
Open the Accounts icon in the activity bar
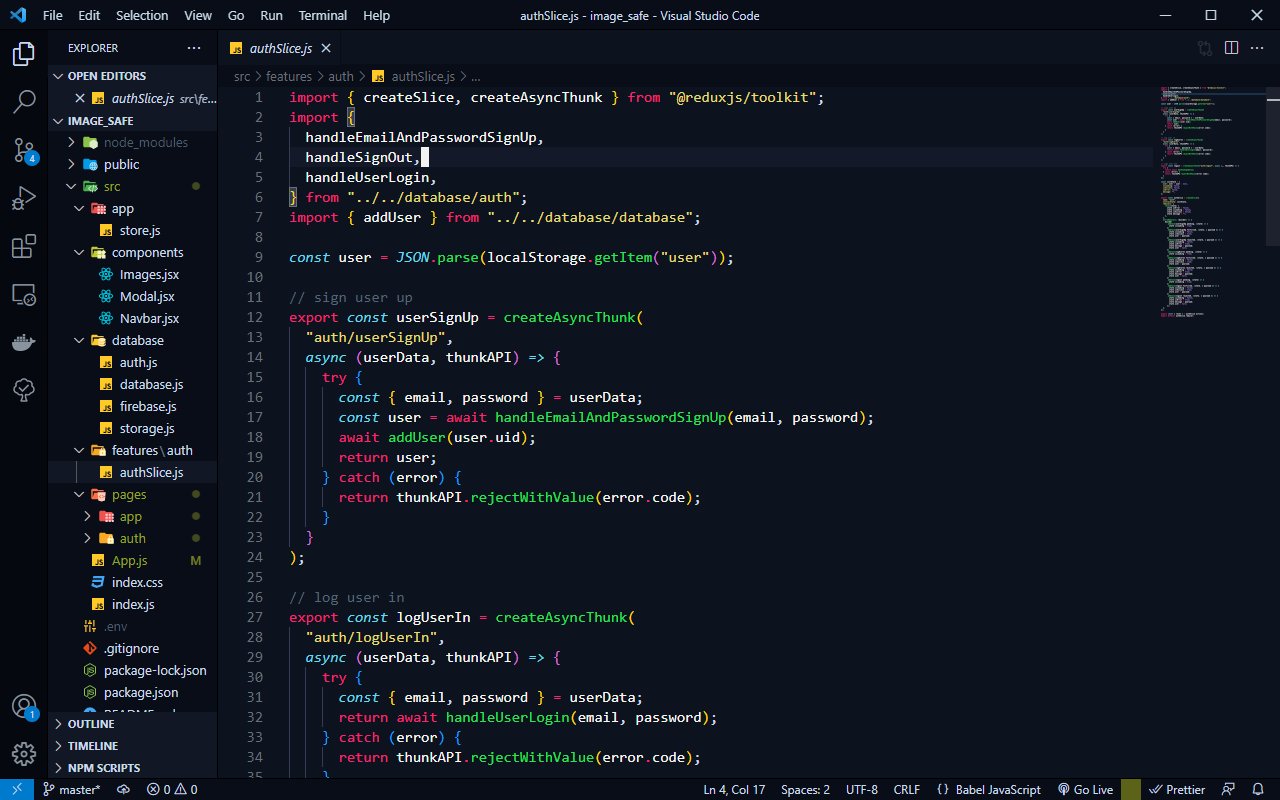click(22, 705)
